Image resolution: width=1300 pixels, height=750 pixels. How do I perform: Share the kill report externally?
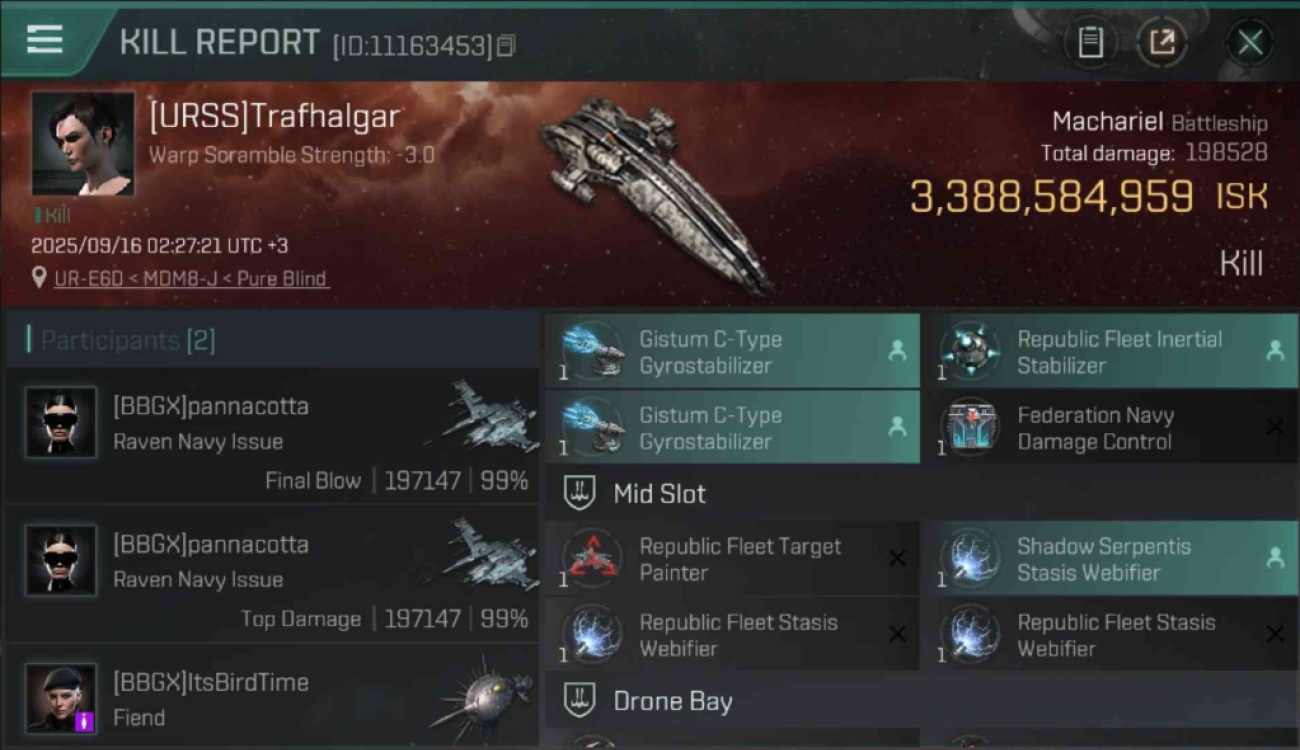(1161, 42)
